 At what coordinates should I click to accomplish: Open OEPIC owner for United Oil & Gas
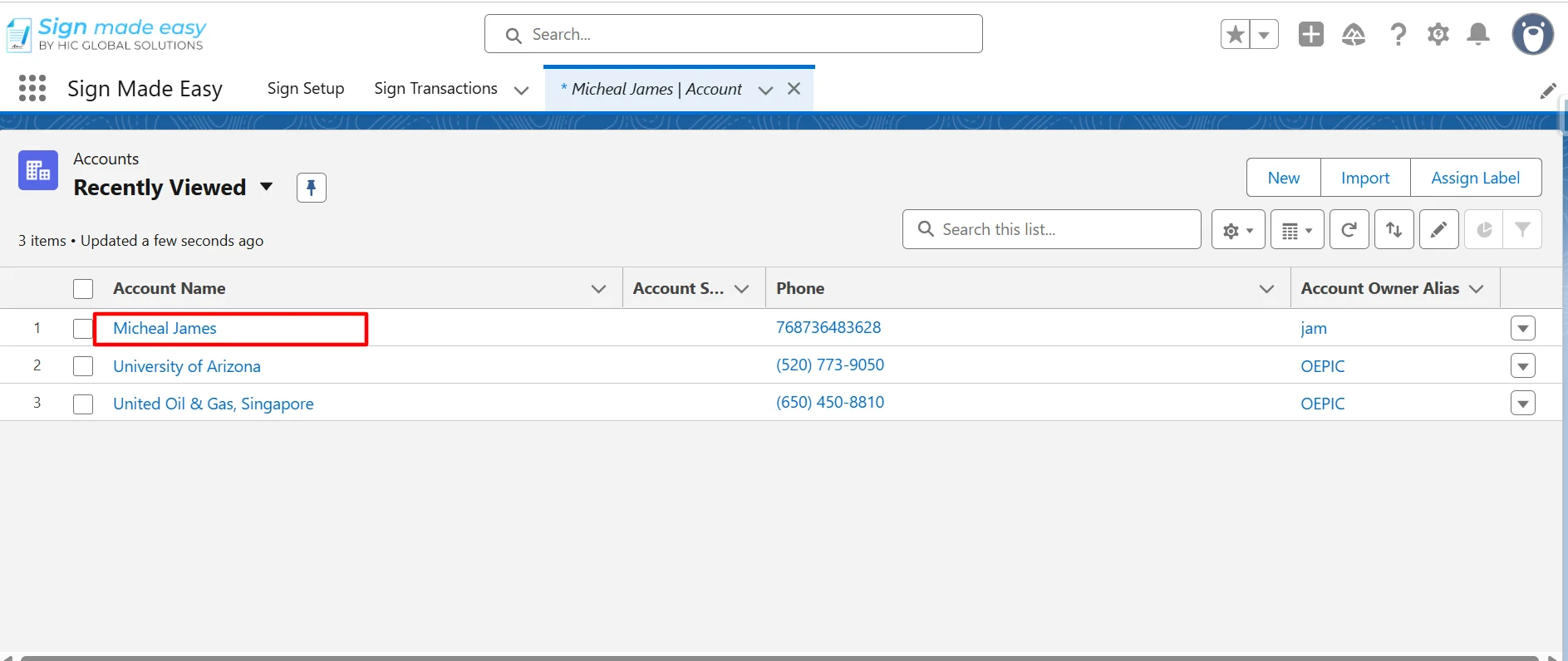click(1323, 404)
